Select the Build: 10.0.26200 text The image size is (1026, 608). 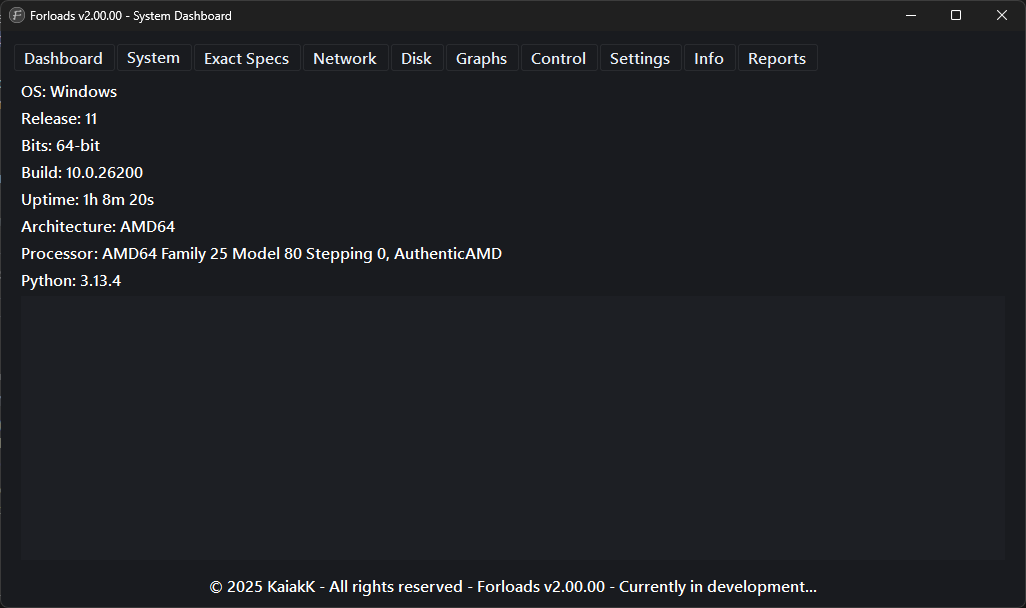coord(82,172)
